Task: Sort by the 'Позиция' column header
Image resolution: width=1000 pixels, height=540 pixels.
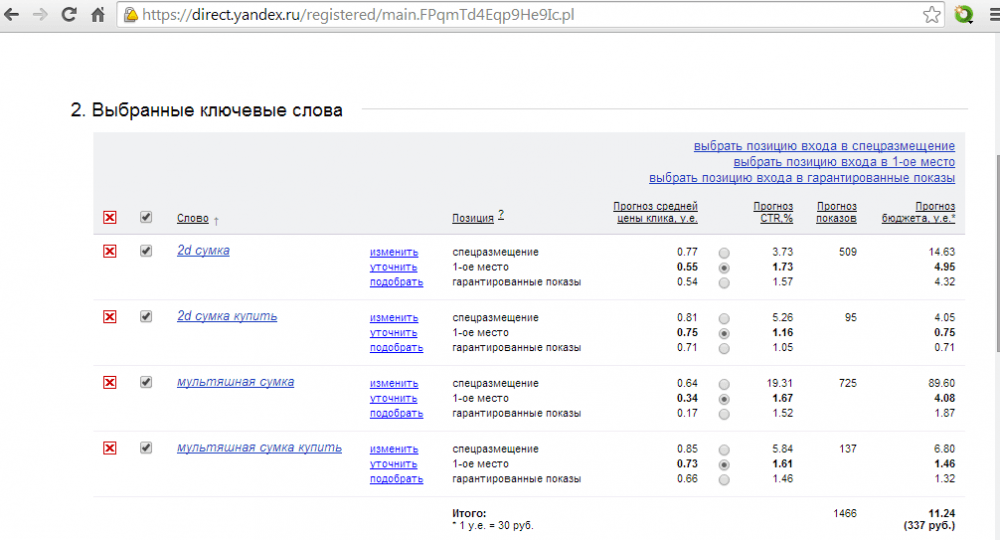Action: pyautogui.click(x=473, y=218)
